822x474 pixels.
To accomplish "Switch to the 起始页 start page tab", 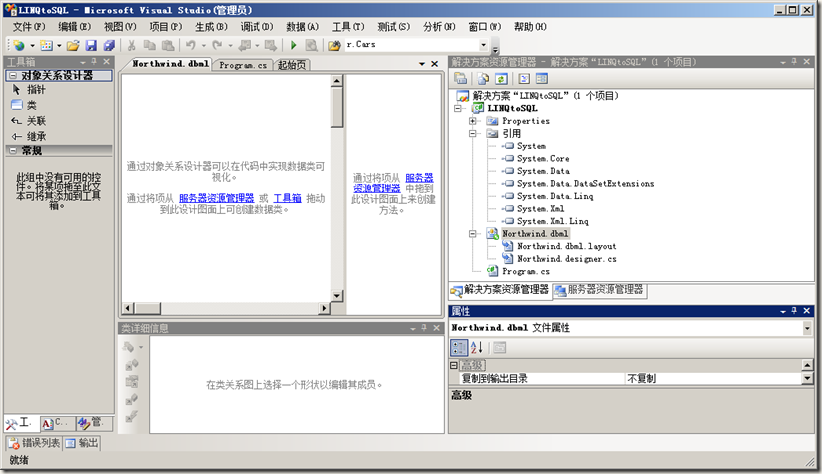I will click(x=292, y=65).
